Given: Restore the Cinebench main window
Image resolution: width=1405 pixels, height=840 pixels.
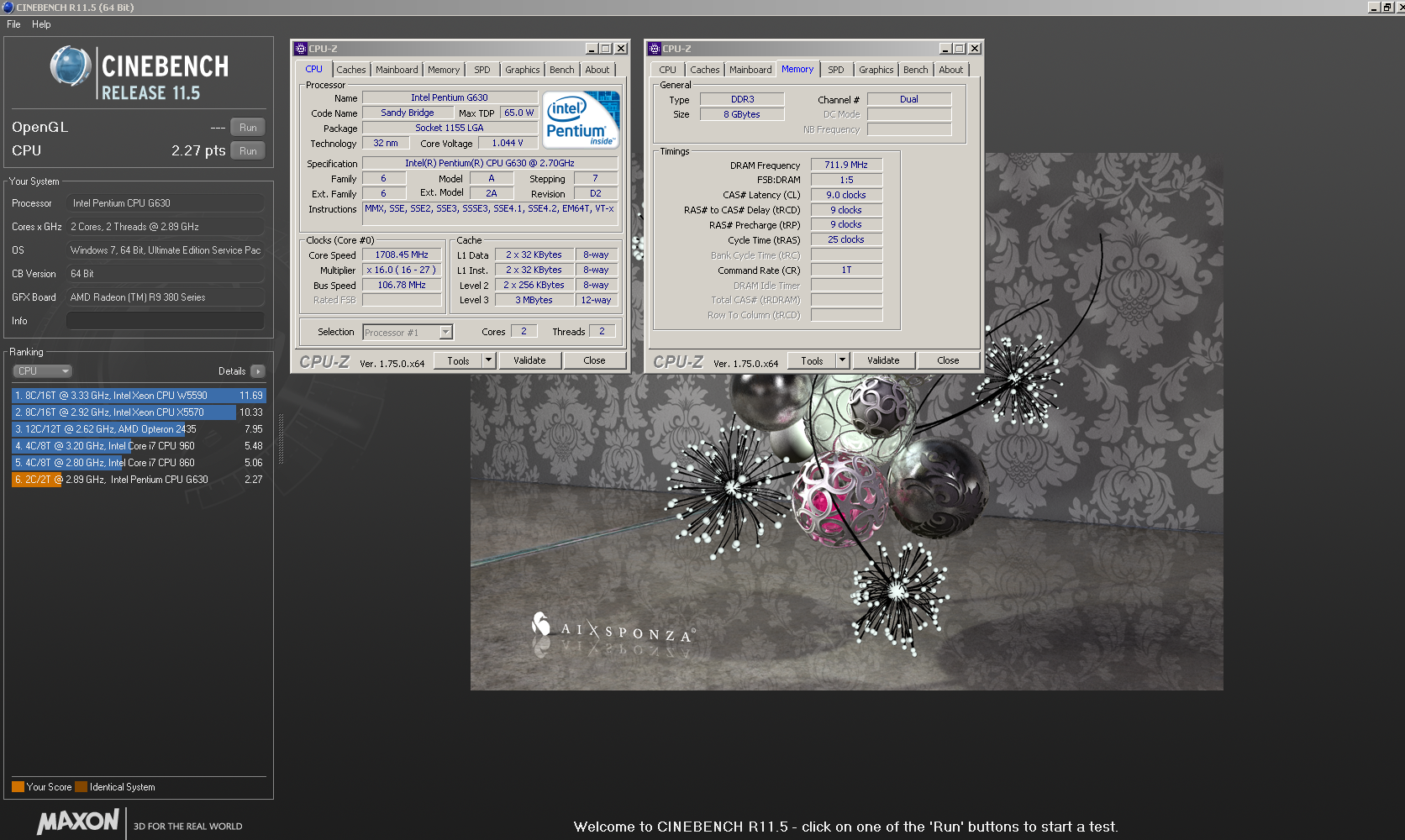Looking at the screenshot, I should coord(1387,7).
